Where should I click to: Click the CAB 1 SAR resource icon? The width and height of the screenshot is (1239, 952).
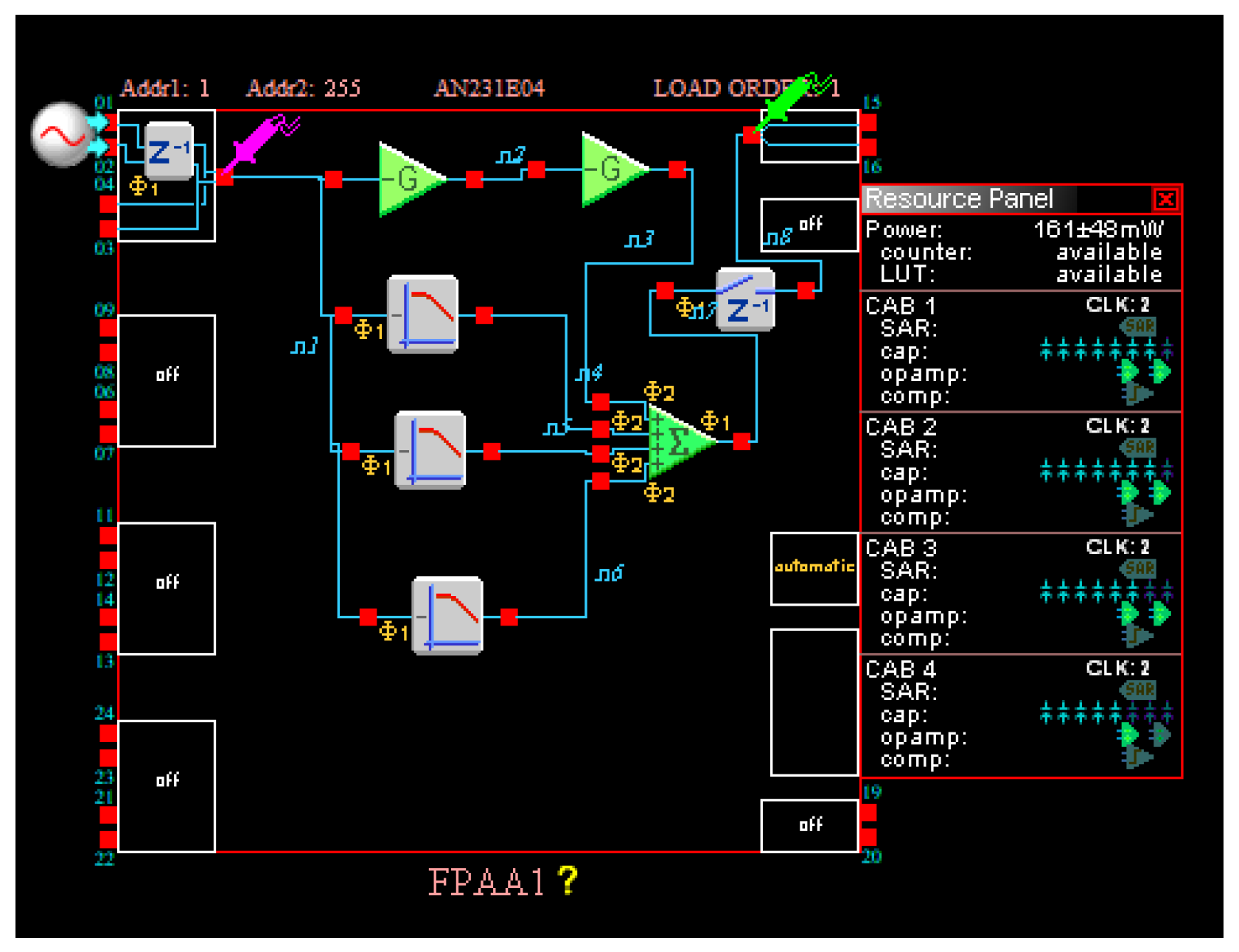[1138, 326]
